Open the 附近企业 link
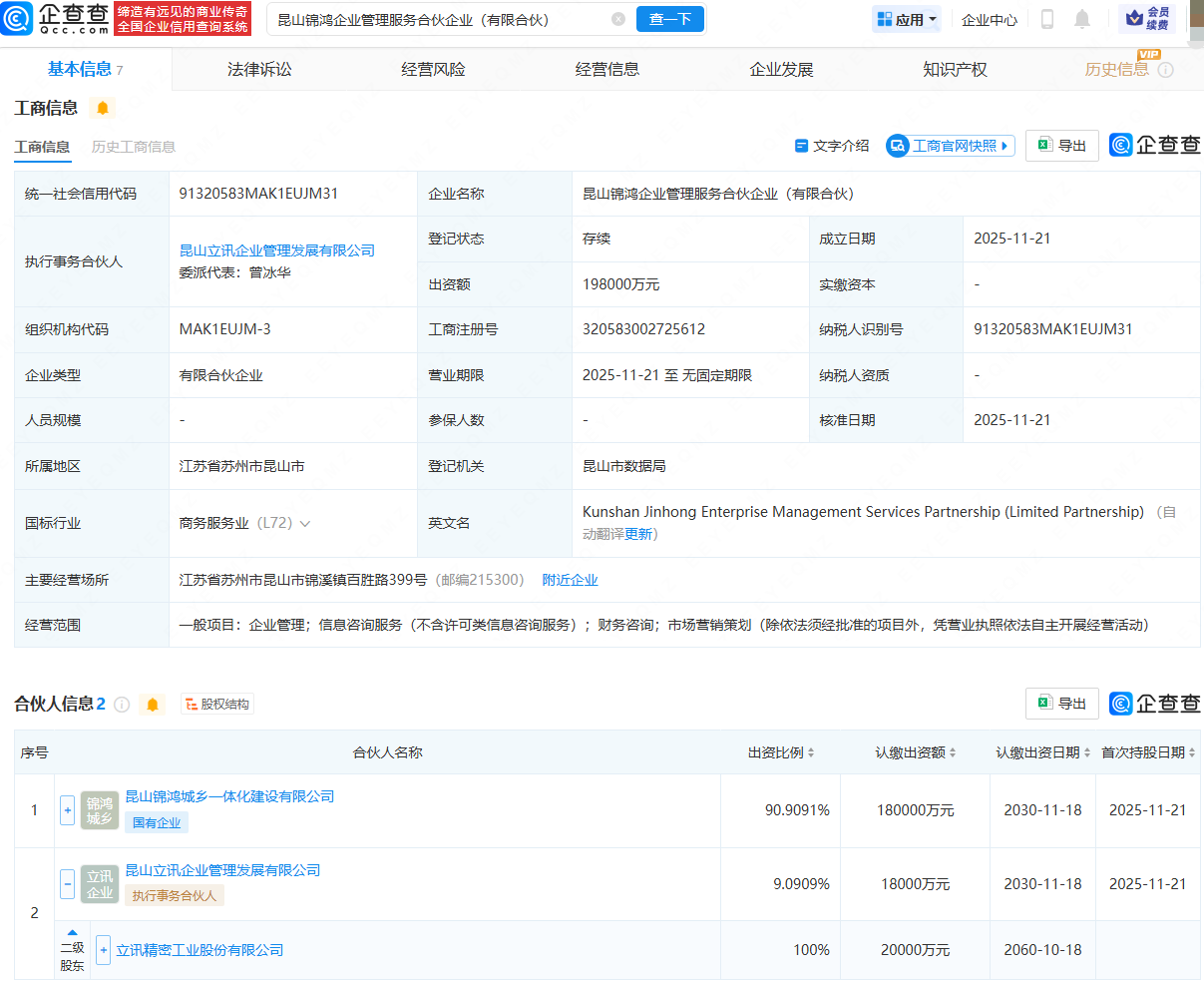Screen dimensions: 1204x981 coord(570,578)
